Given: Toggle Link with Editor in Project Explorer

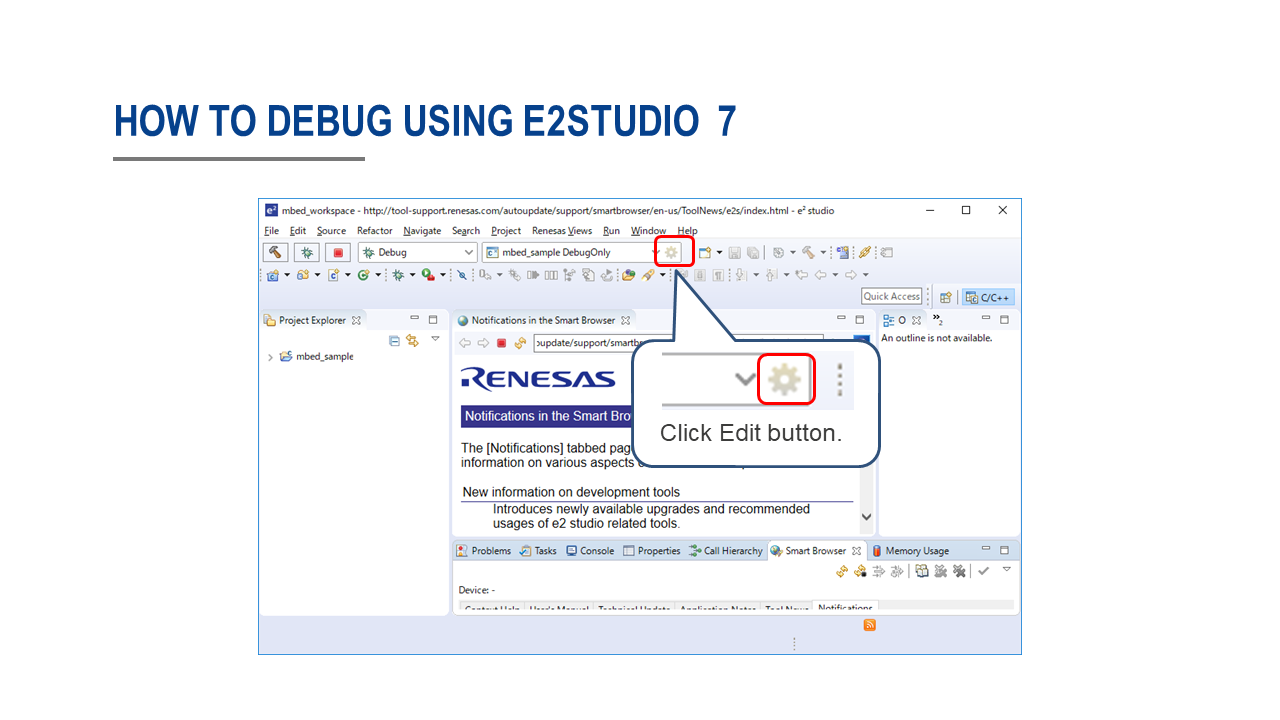Looking at the screenshot, I should 412,340.
